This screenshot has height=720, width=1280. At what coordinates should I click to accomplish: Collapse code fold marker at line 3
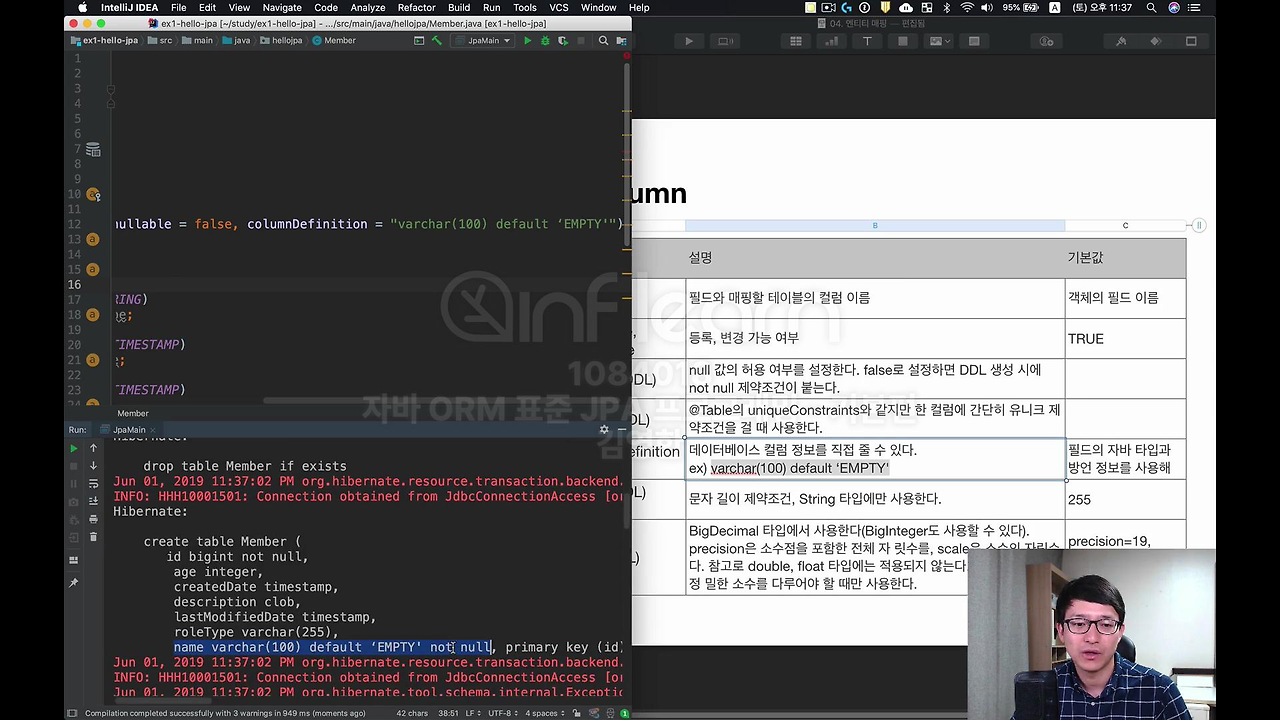tap(110, 89)
